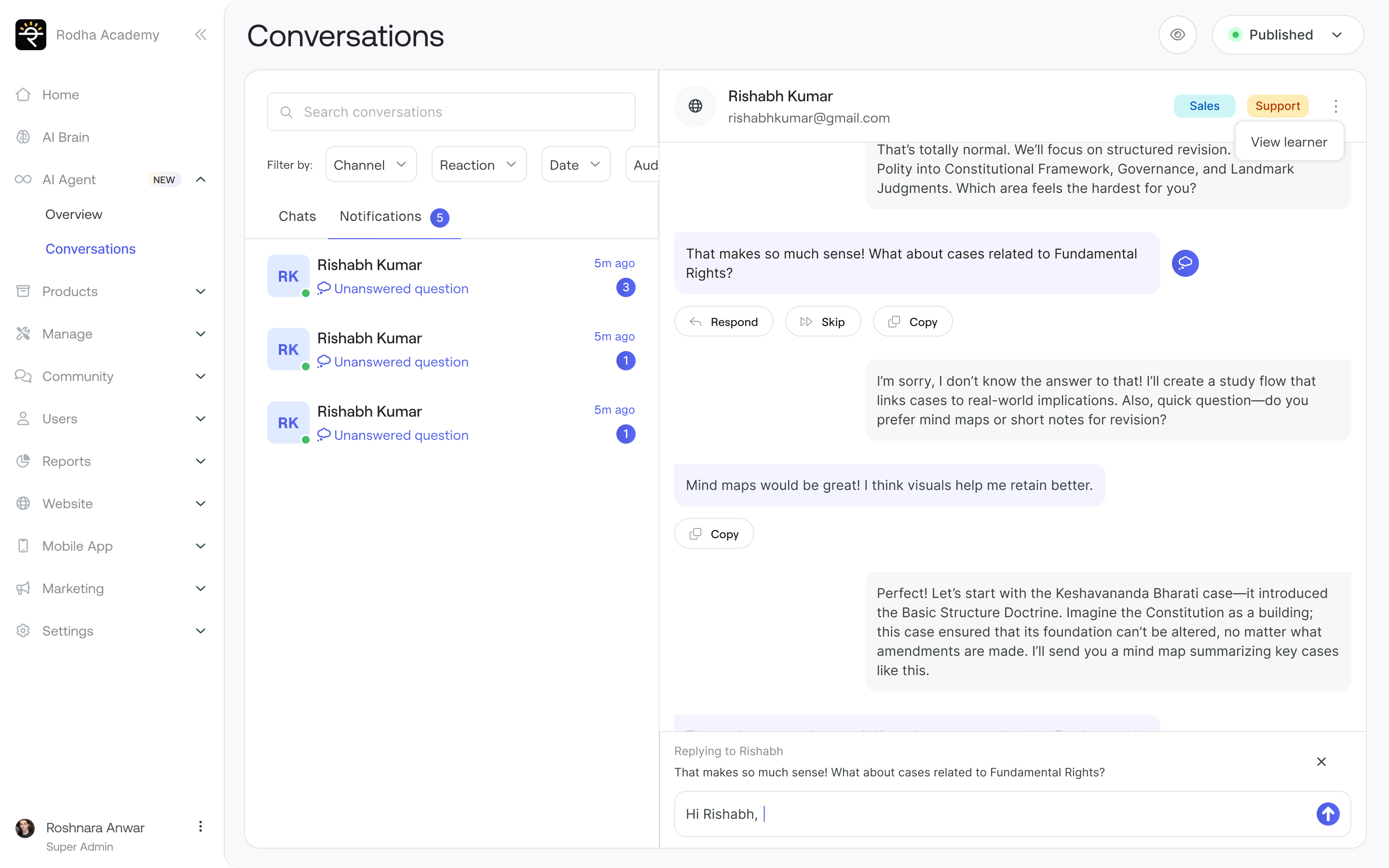Open three-dot menu in conversation header
Viewport: 1389px width, 868px height.
click(1335, 106)
